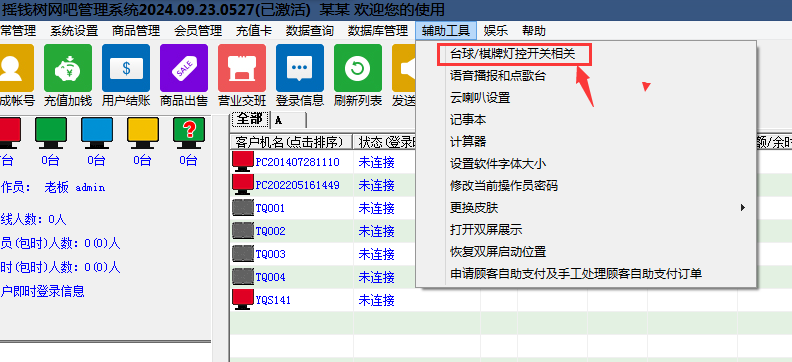
Task: Open the 数据库管理 menu
Action: point(378,31)
